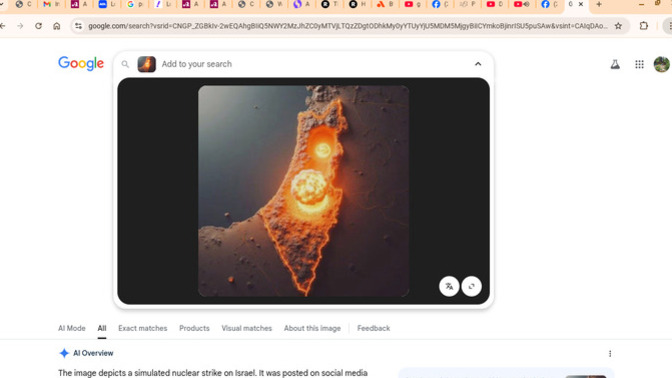Open Search Labs flask icon

[615, 64]
